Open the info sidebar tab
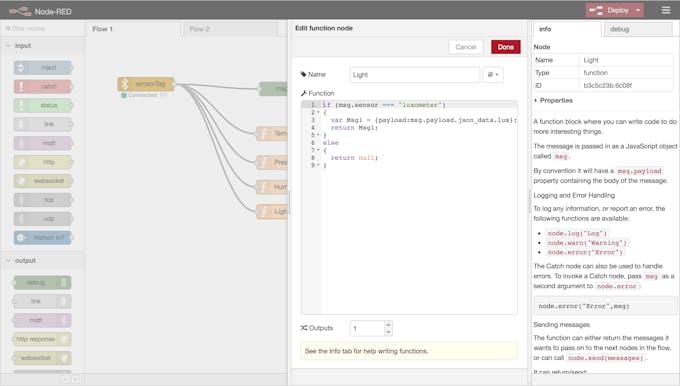This screenshot has width=680, height=386. click(567, 29)
